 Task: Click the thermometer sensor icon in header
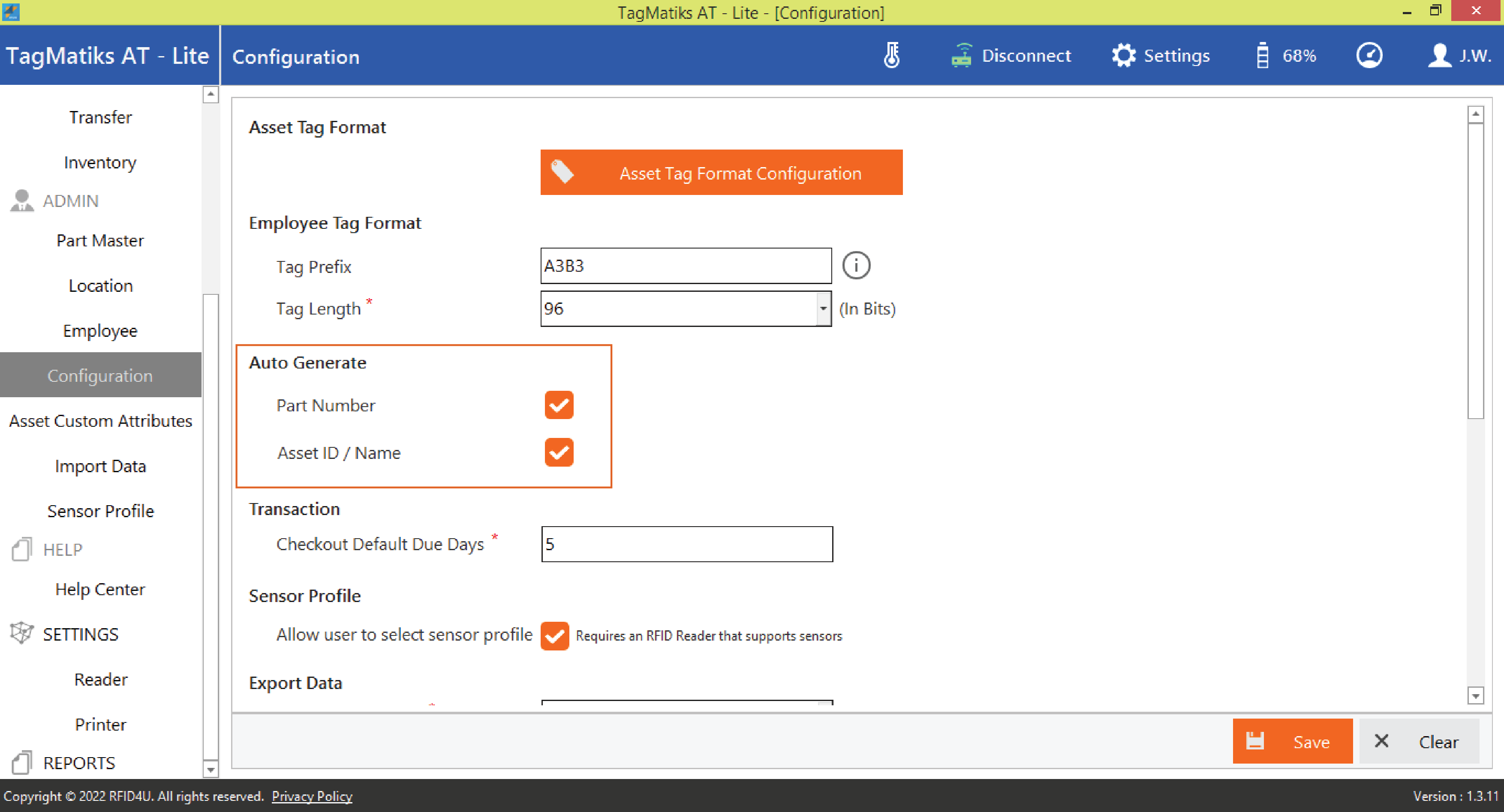891,56
